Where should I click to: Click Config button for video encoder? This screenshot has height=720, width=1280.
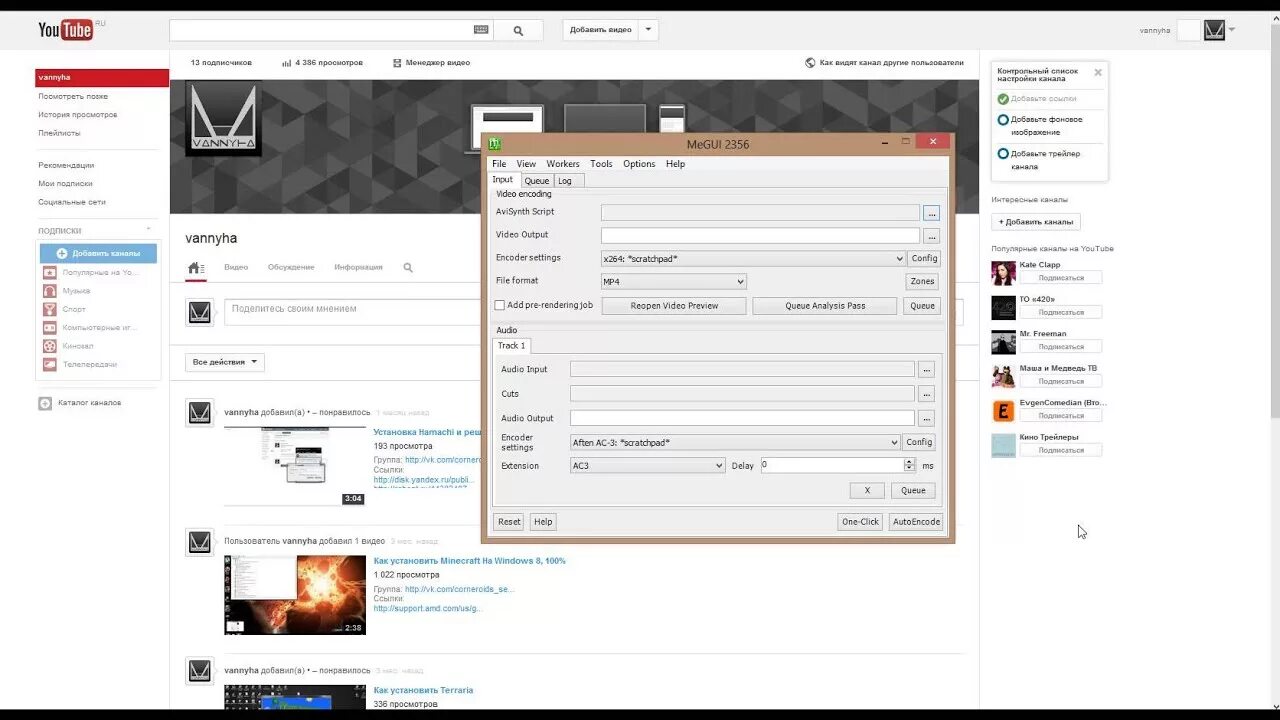924,259
